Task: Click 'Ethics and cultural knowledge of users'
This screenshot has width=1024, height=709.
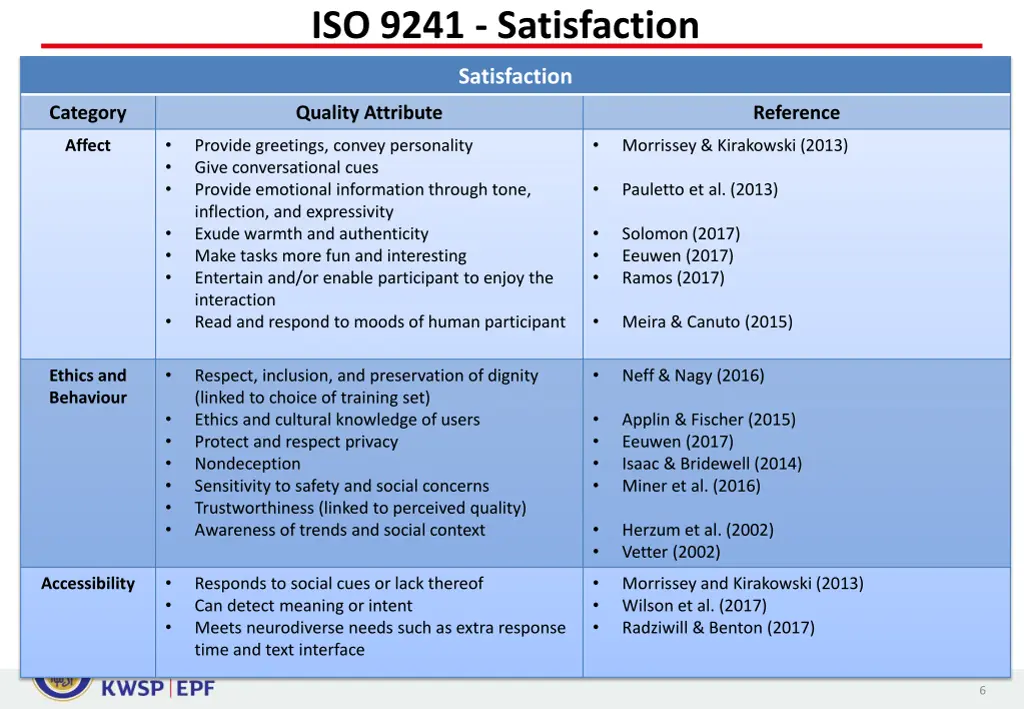Action: (337, 419)
